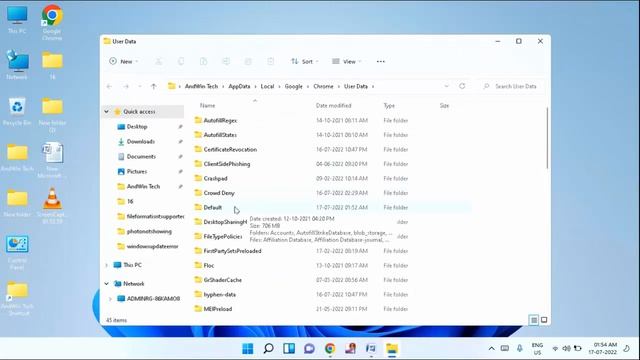The image size is (640, 360).
Task: Click the Search User Data field
Action: pos(511,86)
